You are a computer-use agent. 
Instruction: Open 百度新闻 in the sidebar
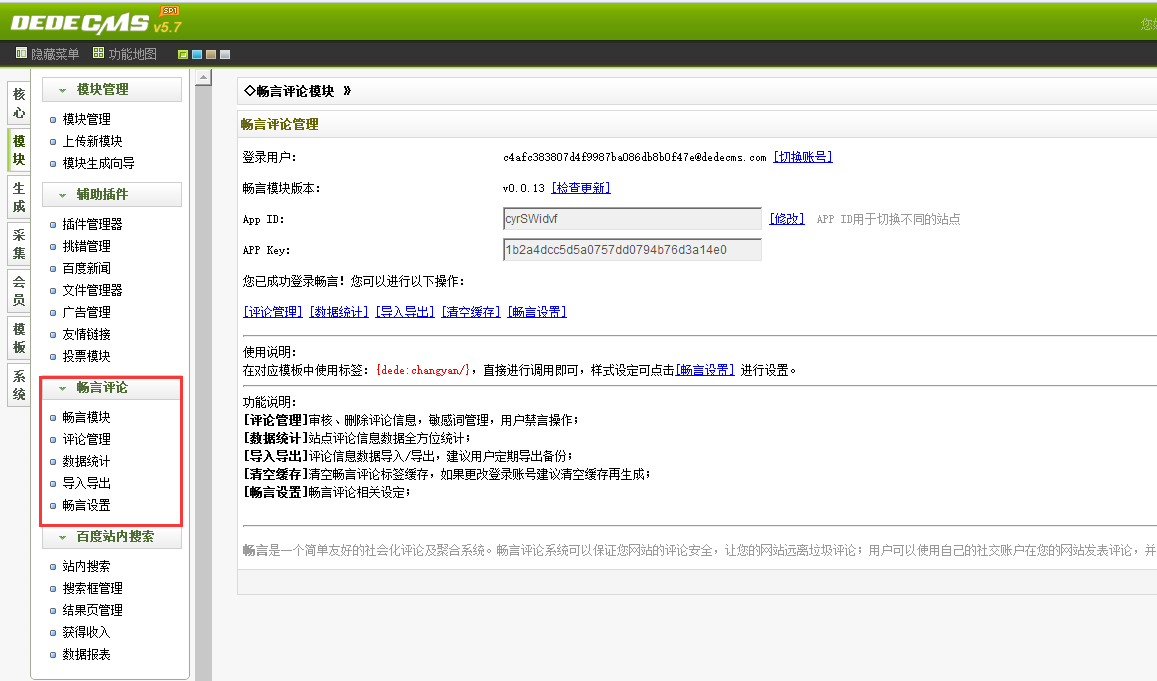(86, 268)
